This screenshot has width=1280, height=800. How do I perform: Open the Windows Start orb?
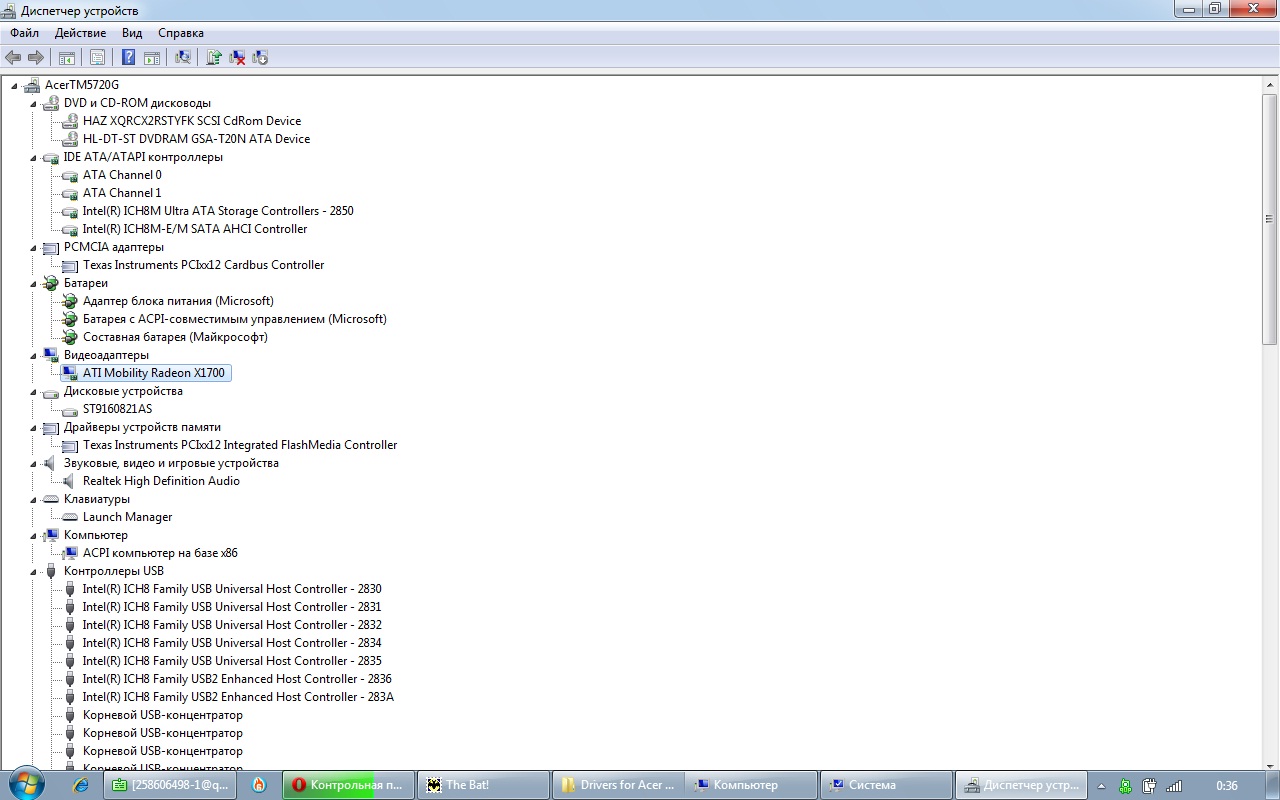[26, 783]
